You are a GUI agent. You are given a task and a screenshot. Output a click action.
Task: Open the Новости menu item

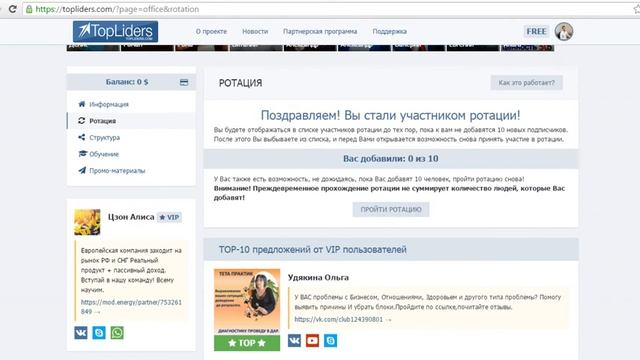255,31
